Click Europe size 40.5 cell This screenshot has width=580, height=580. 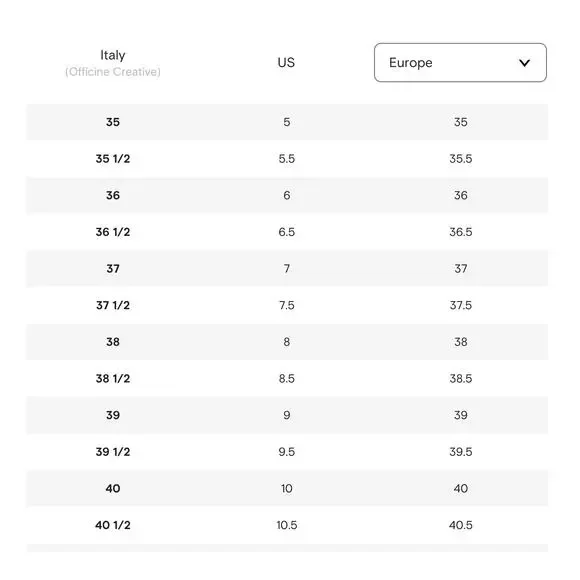pos(461,525)
